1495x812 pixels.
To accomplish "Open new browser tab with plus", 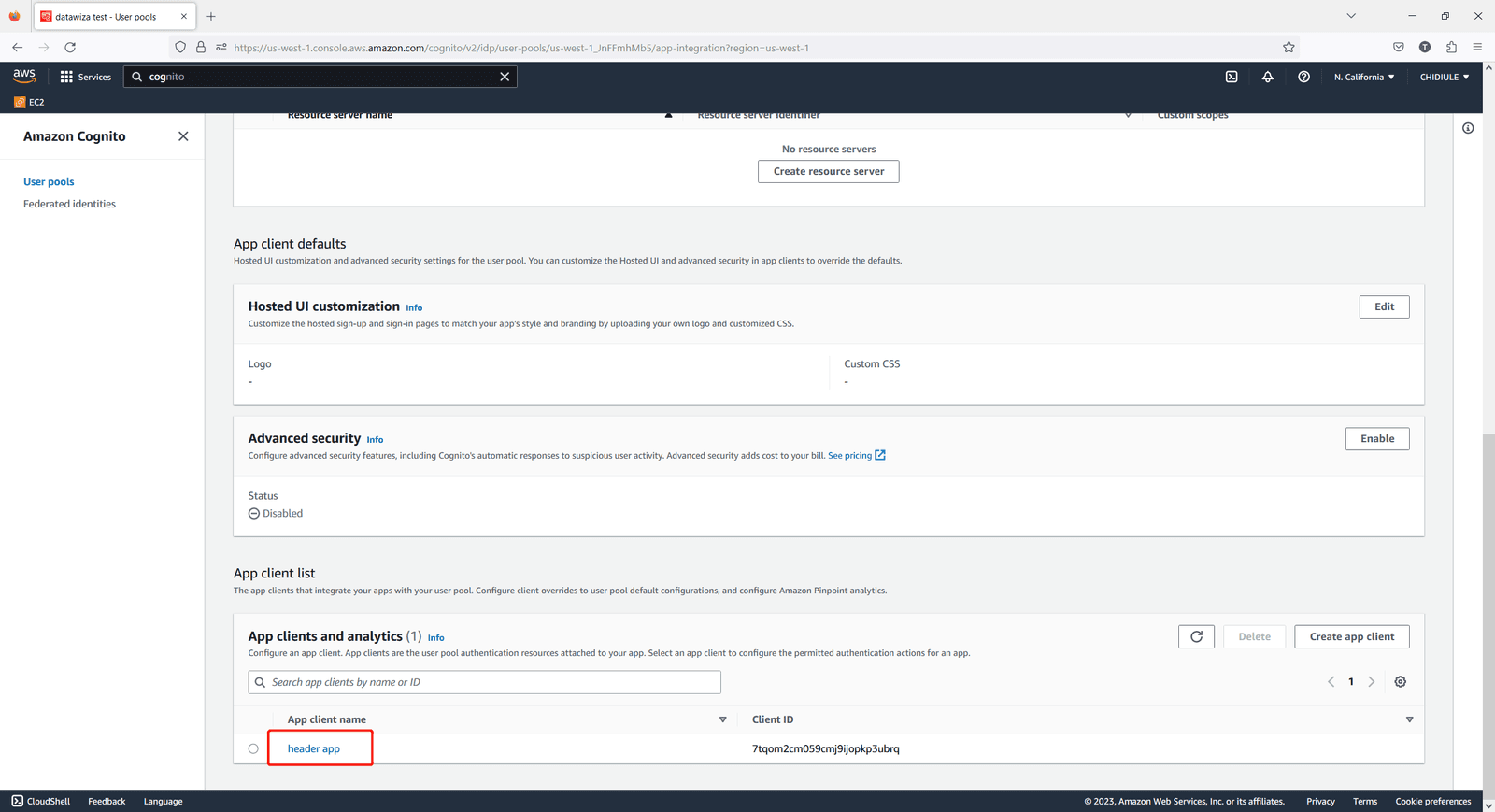I will pos(211,16).
